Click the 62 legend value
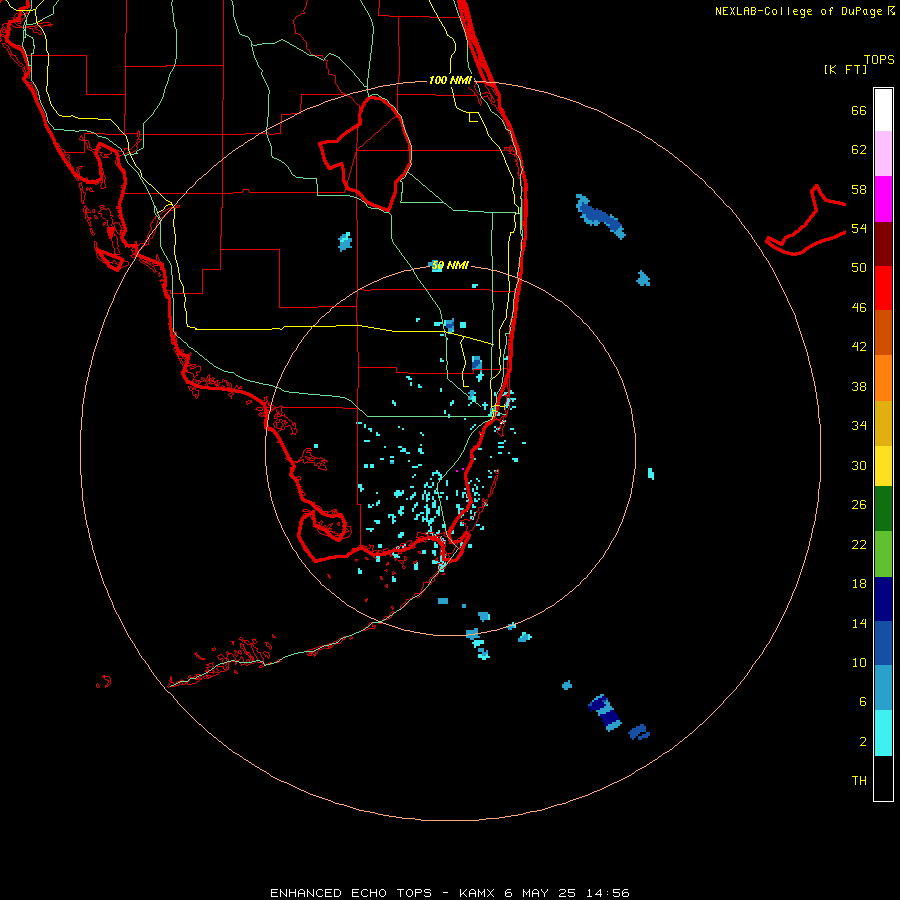Image resolution: width=900 pixels, height=900 pixels. pyautogui.click(x=859, y=150)
